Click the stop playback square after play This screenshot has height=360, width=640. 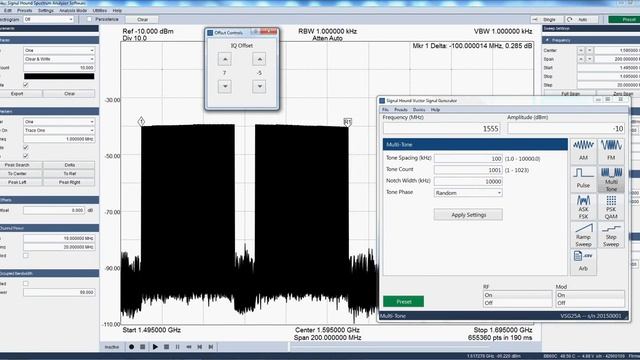167,347
